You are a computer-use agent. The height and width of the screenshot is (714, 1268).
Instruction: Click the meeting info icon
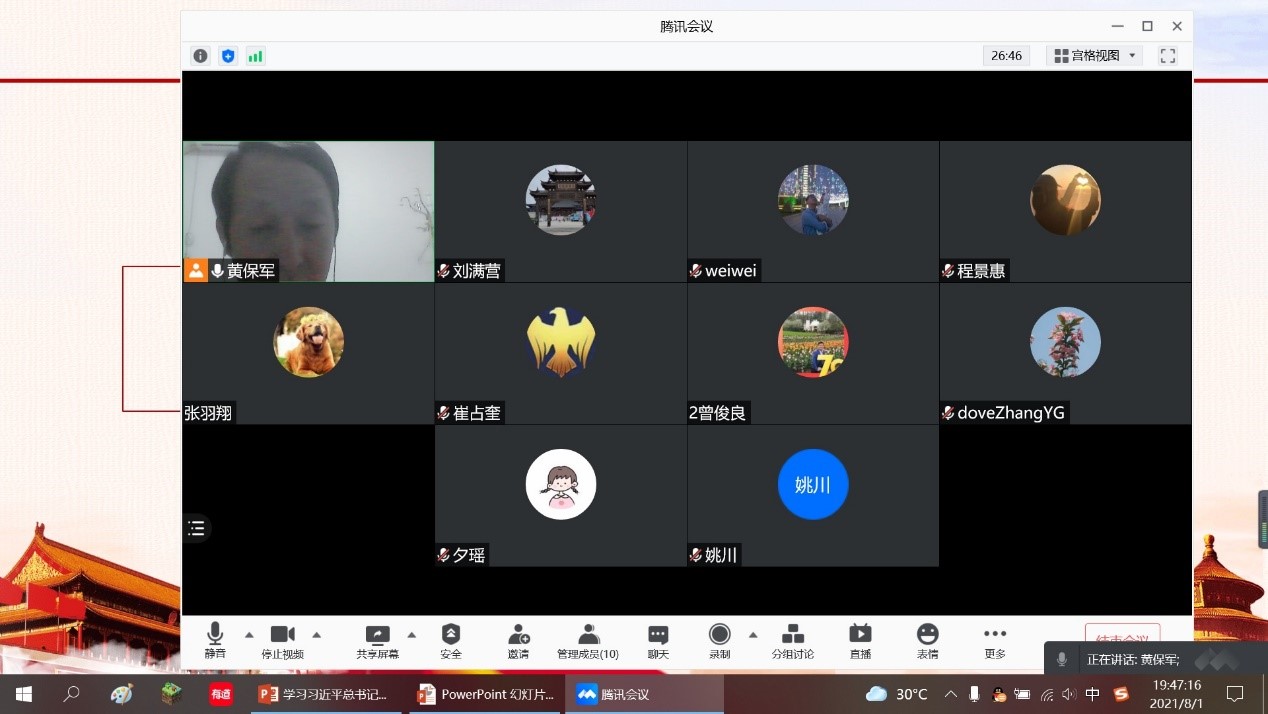tap(200, 56)
